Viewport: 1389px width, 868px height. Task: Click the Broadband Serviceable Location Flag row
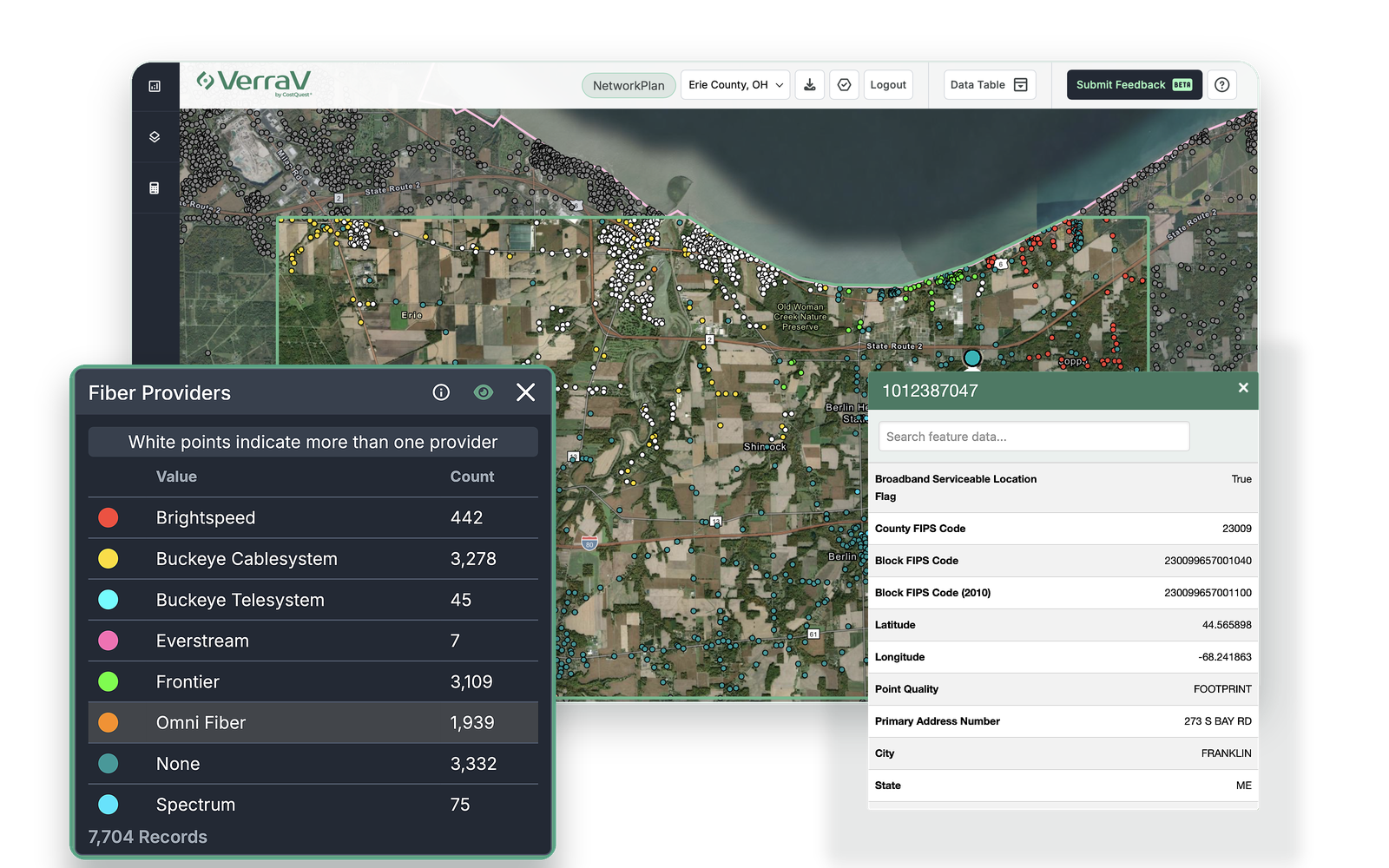click(1063, 488)
